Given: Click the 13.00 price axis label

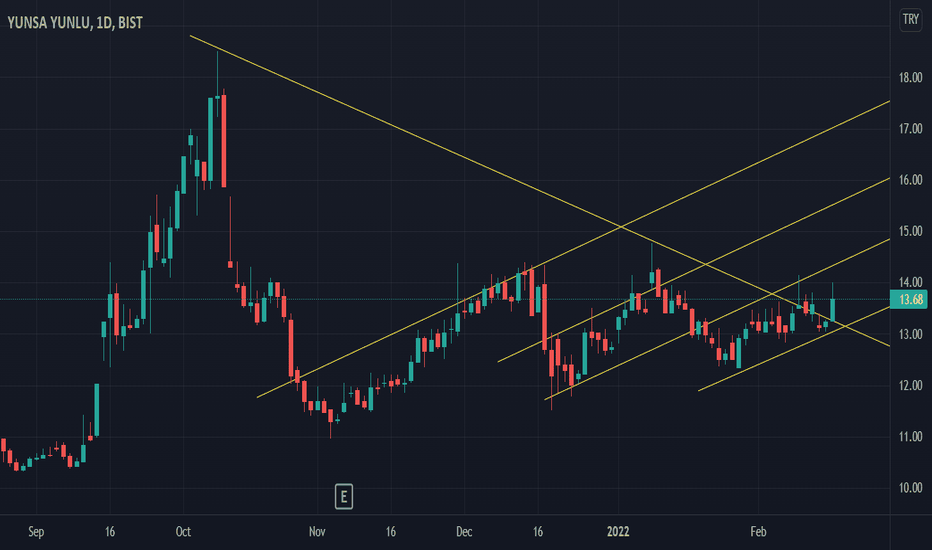Looking at the screenshot, I should tap(910, 334).
